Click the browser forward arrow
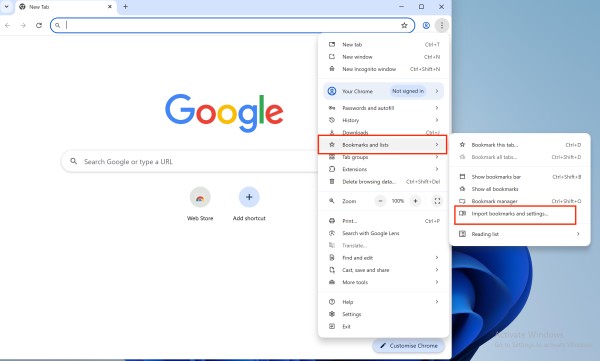Image resolution: width=600 pixels, height=361 pixels. click(x=23, y=25)
